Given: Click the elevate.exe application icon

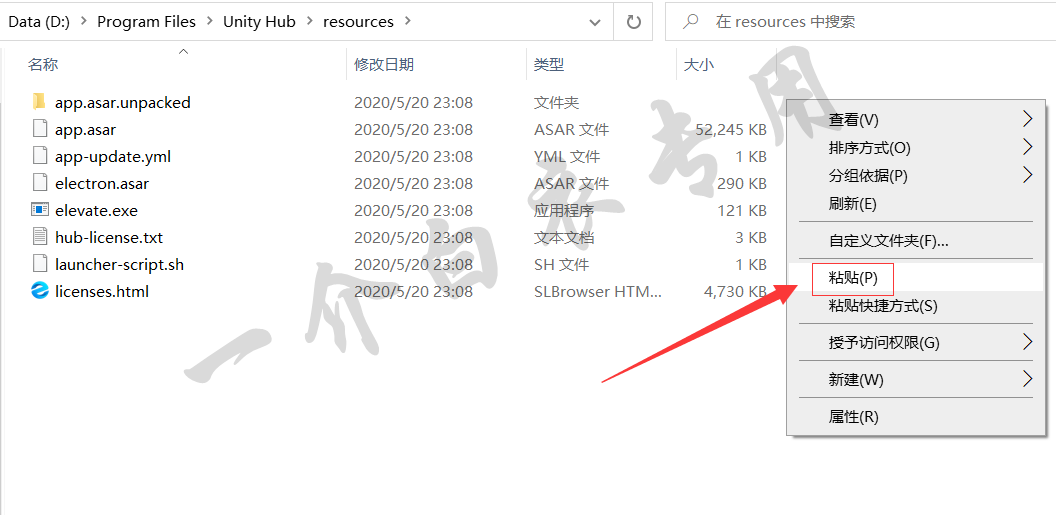Looking at the screenshot, I should (40, 210).
